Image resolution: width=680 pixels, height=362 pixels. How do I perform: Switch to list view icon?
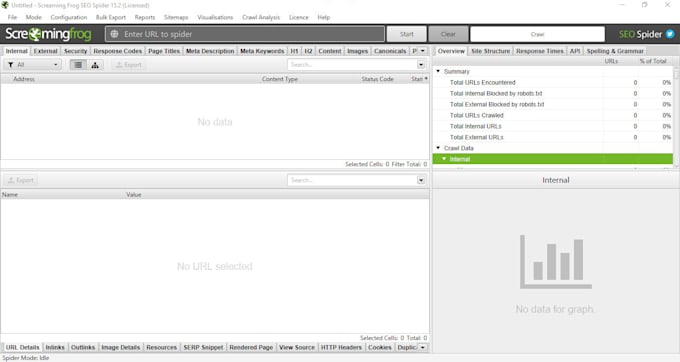pyautogui.click(x=78, y=65)
